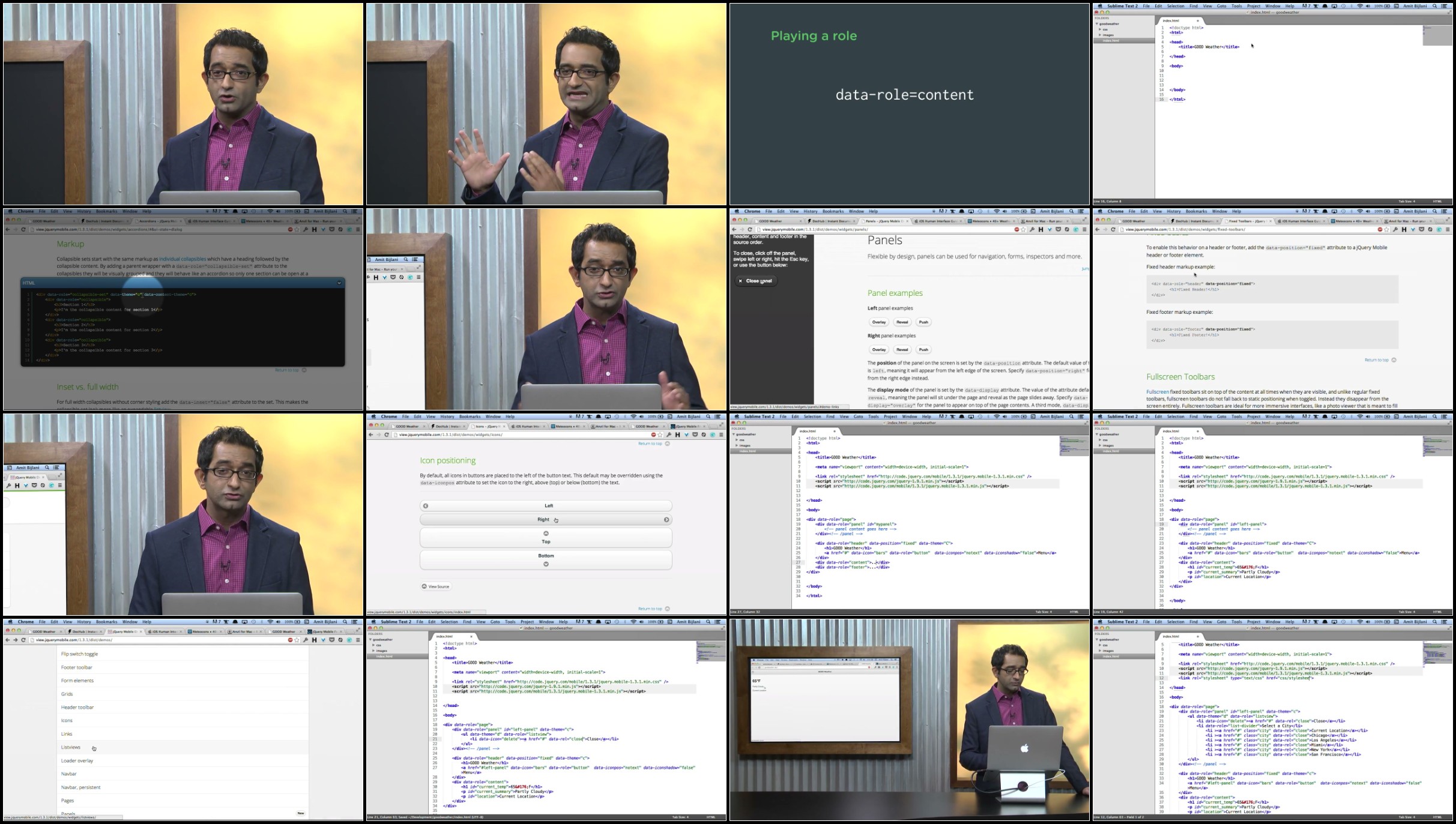Click HTML syntax selector, Sublime frame at Line 27, Column 32
This screenshot has height=824, width=1456.
pyautogui.click(x=1074, y=612)
